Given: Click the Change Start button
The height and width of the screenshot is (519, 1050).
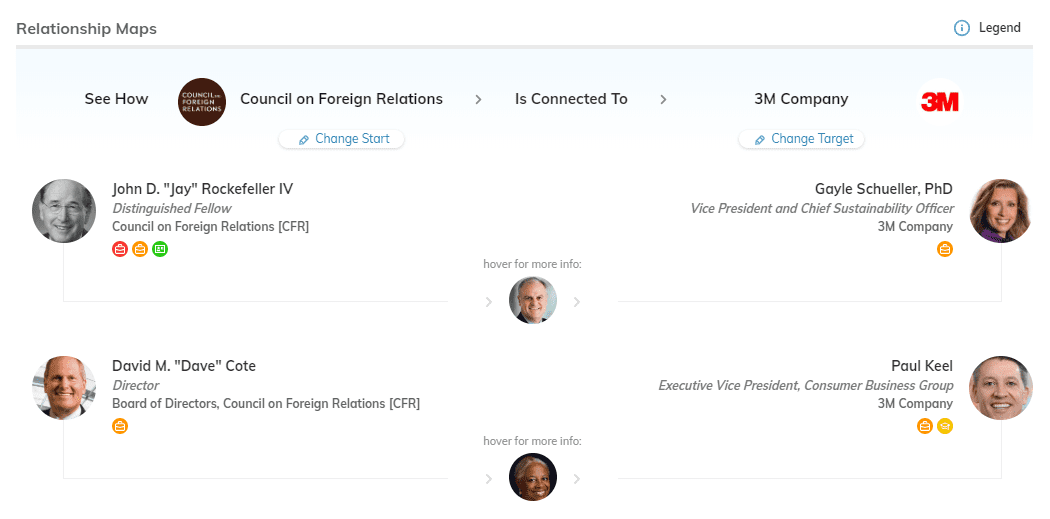Looking at the screenshot, I should (342, 139).
